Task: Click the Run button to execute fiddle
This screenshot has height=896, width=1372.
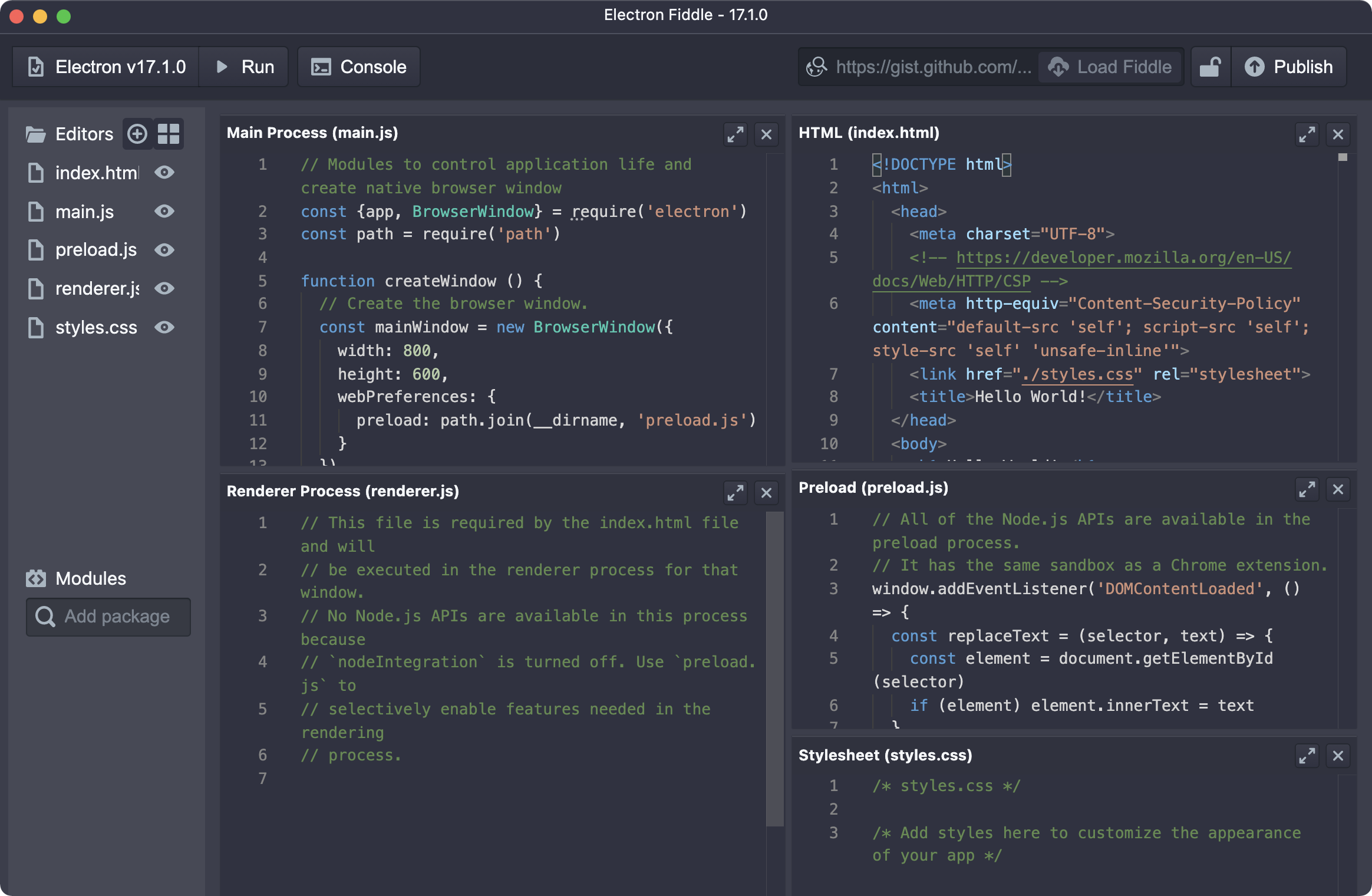Action: pos(245,67)
